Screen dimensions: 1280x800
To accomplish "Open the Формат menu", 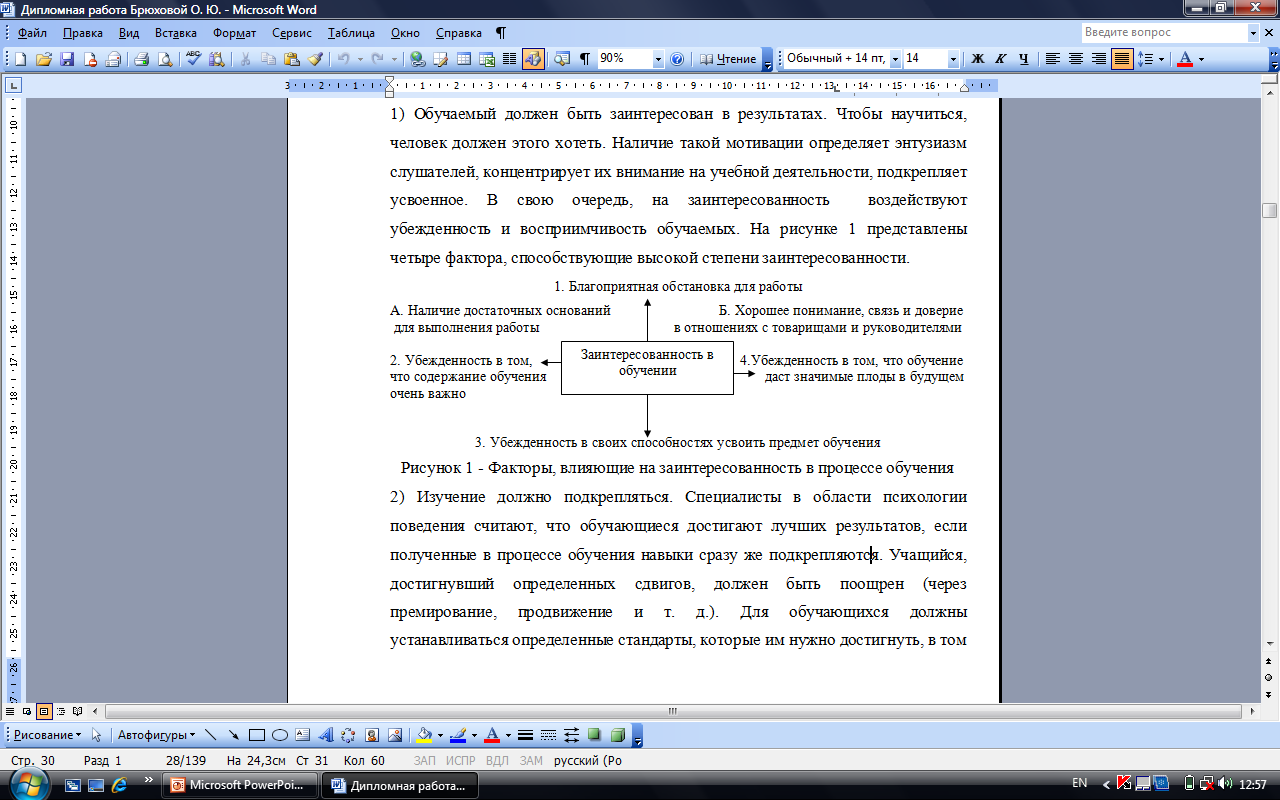I will pos(235,33).
